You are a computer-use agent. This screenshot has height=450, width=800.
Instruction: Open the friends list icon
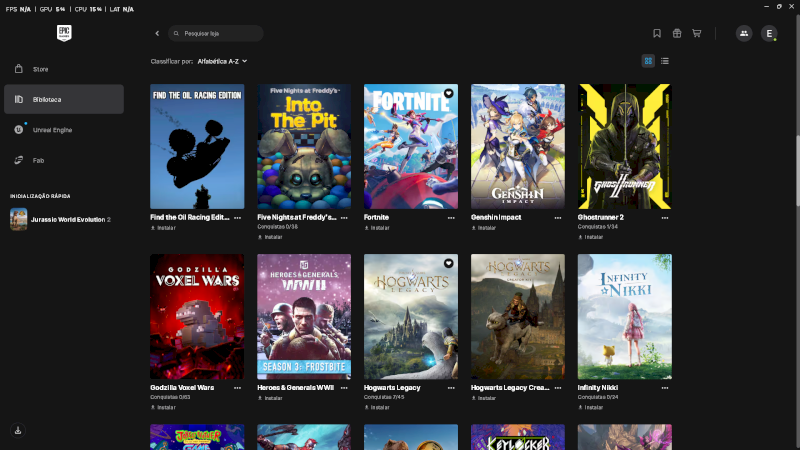click(744, 33)
